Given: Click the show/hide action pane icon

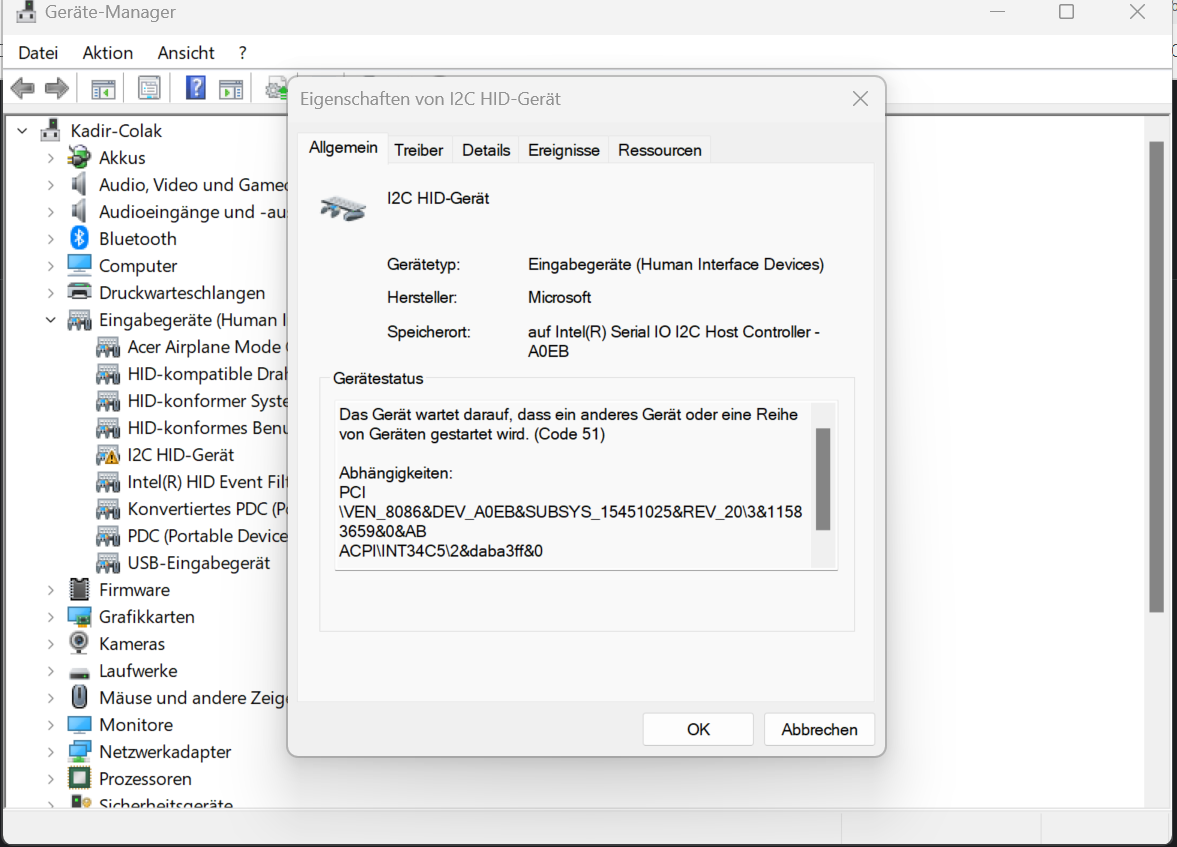Looking at the screenshot, I should coord(231,89).
